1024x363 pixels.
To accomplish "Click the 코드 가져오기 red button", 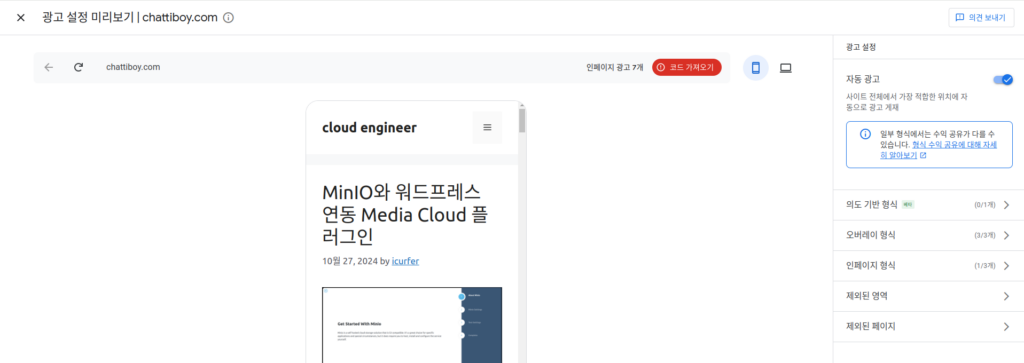I will click(x=686, y=67).
